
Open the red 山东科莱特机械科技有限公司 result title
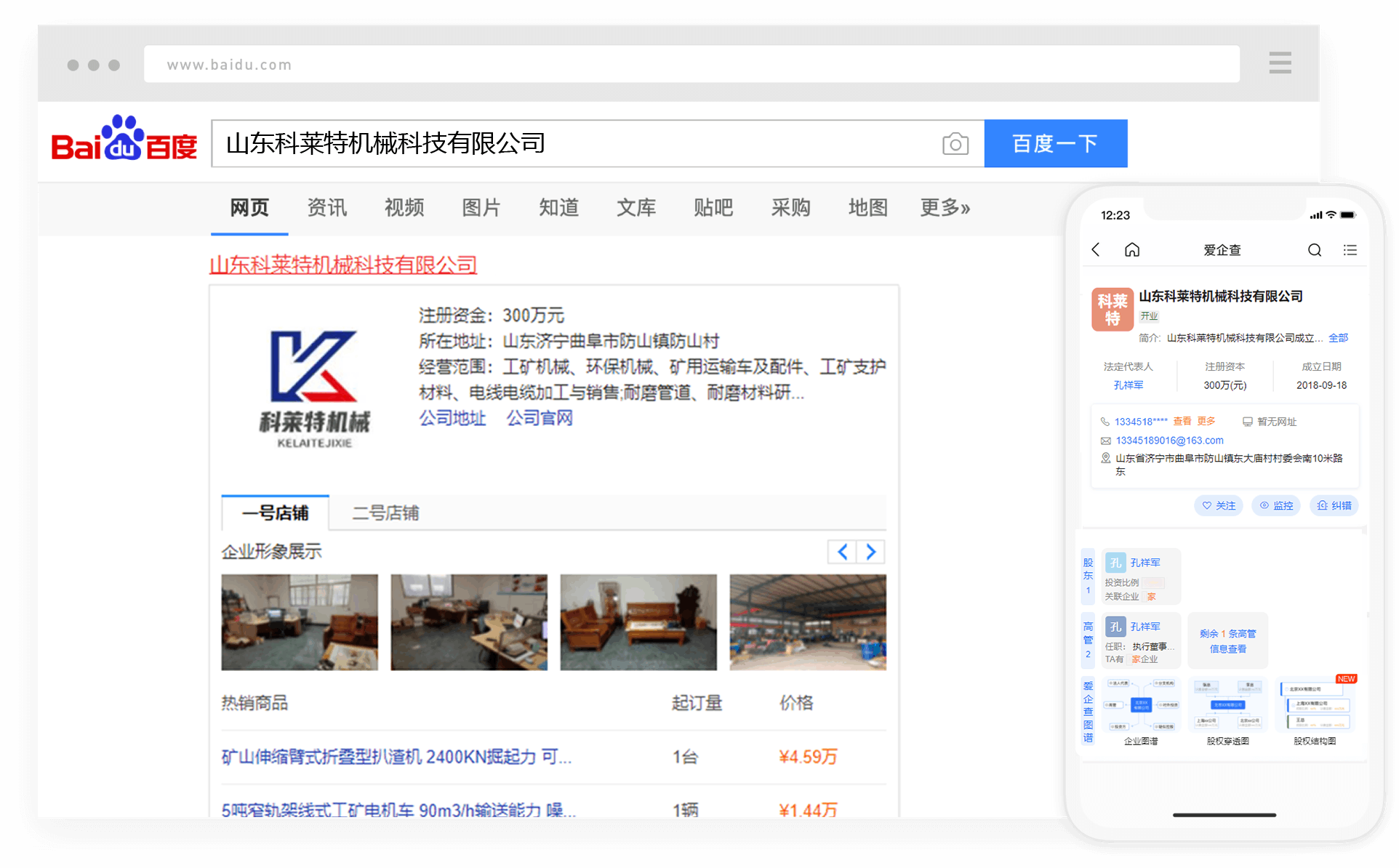tap(343, 265)
